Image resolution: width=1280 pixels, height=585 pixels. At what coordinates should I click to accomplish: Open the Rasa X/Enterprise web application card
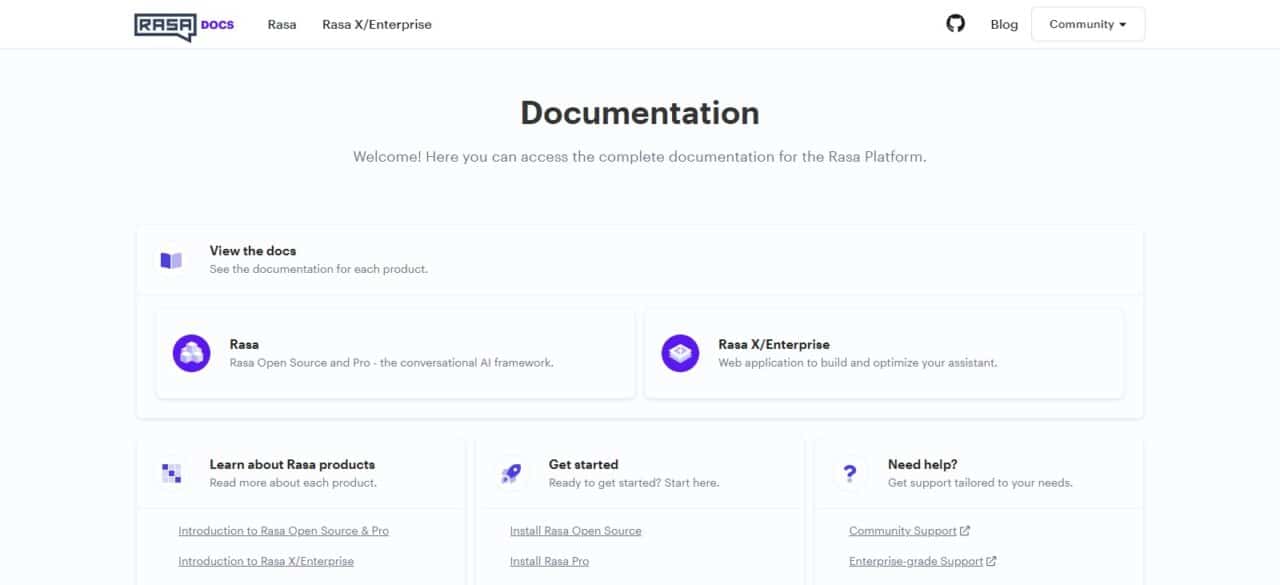[884, 353]
